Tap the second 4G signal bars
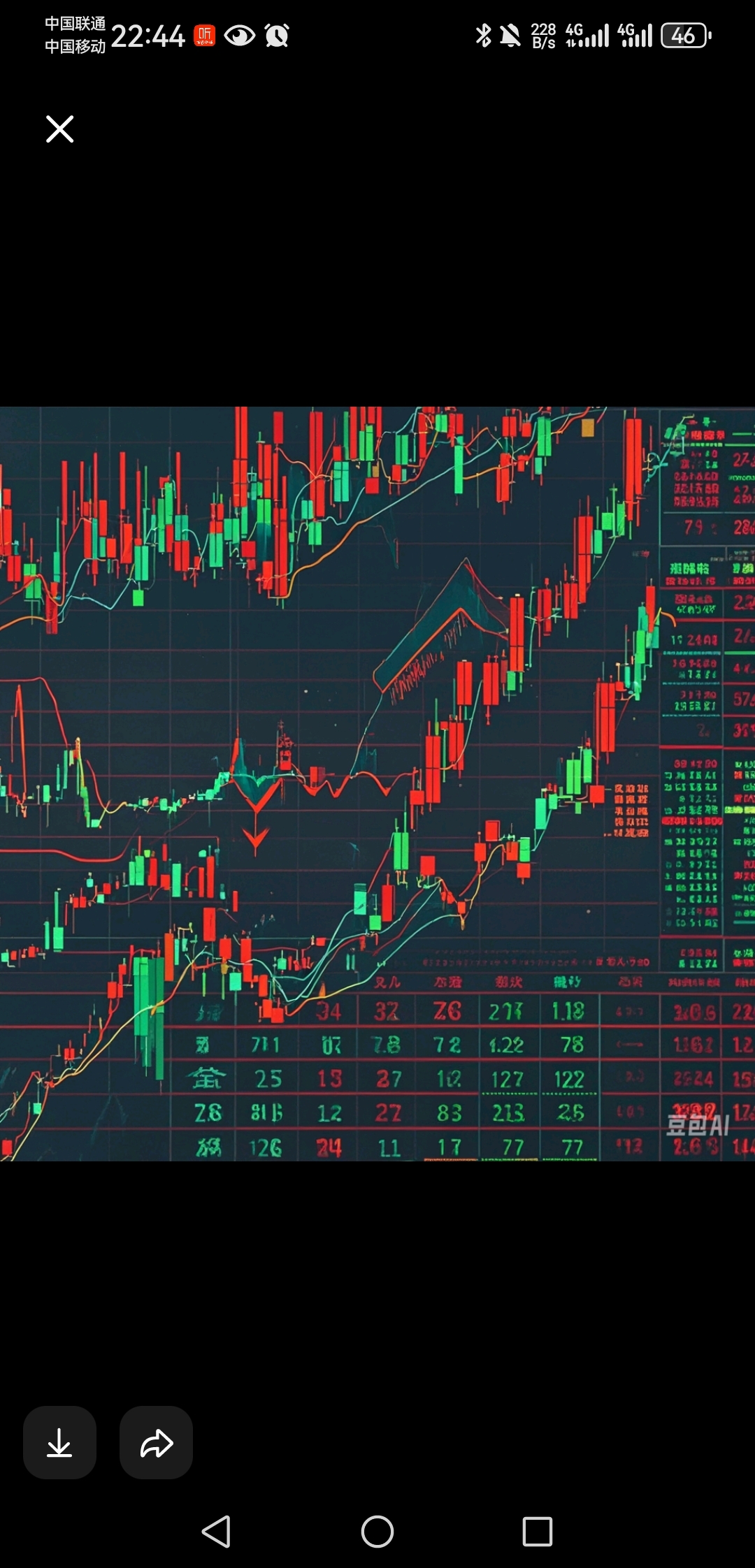 click(635, 35)
